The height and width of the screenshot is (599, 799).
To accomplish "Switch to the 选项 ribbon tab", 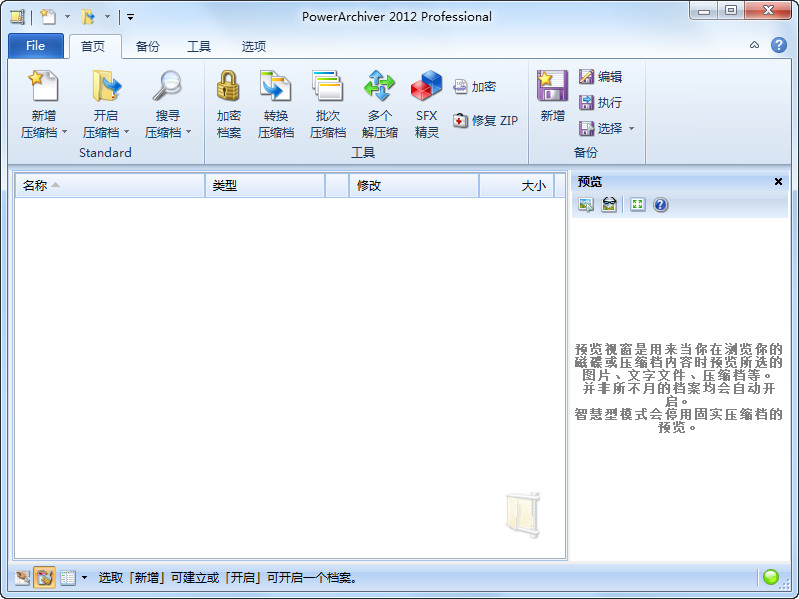I will coord(253,46).
